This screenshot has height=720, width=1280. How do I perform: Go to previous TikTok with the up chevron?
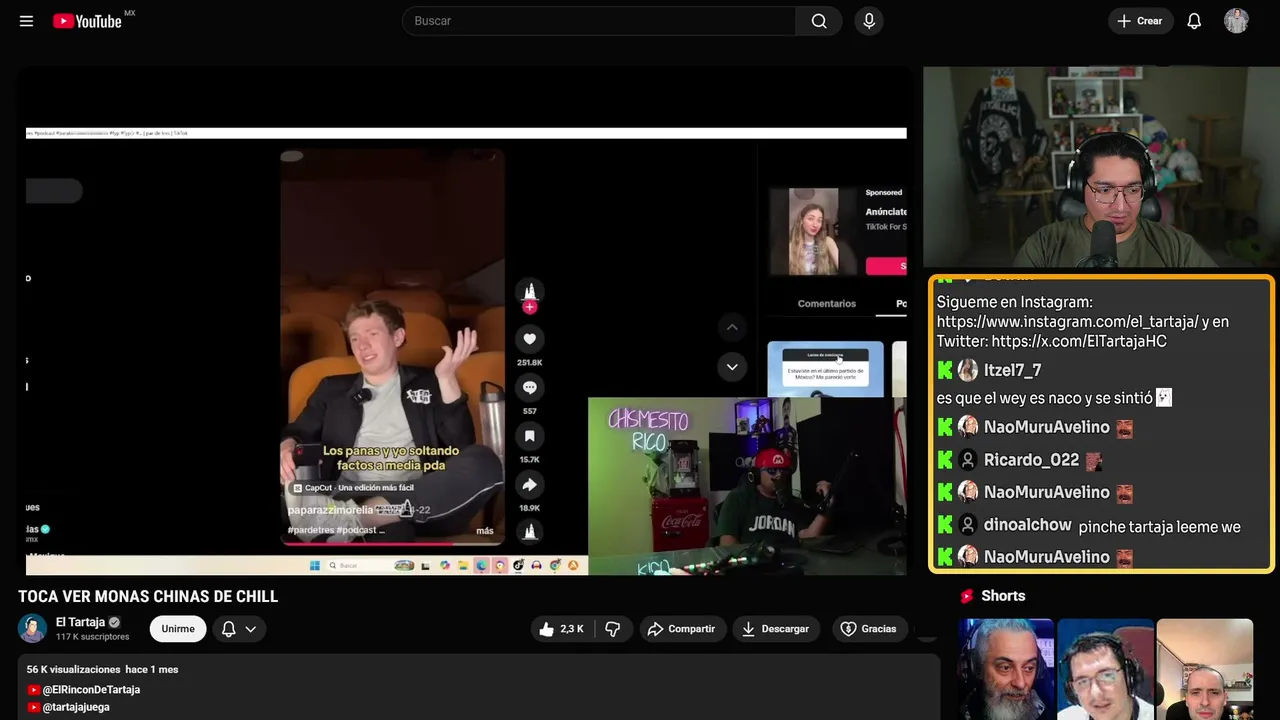pos(732,327)
